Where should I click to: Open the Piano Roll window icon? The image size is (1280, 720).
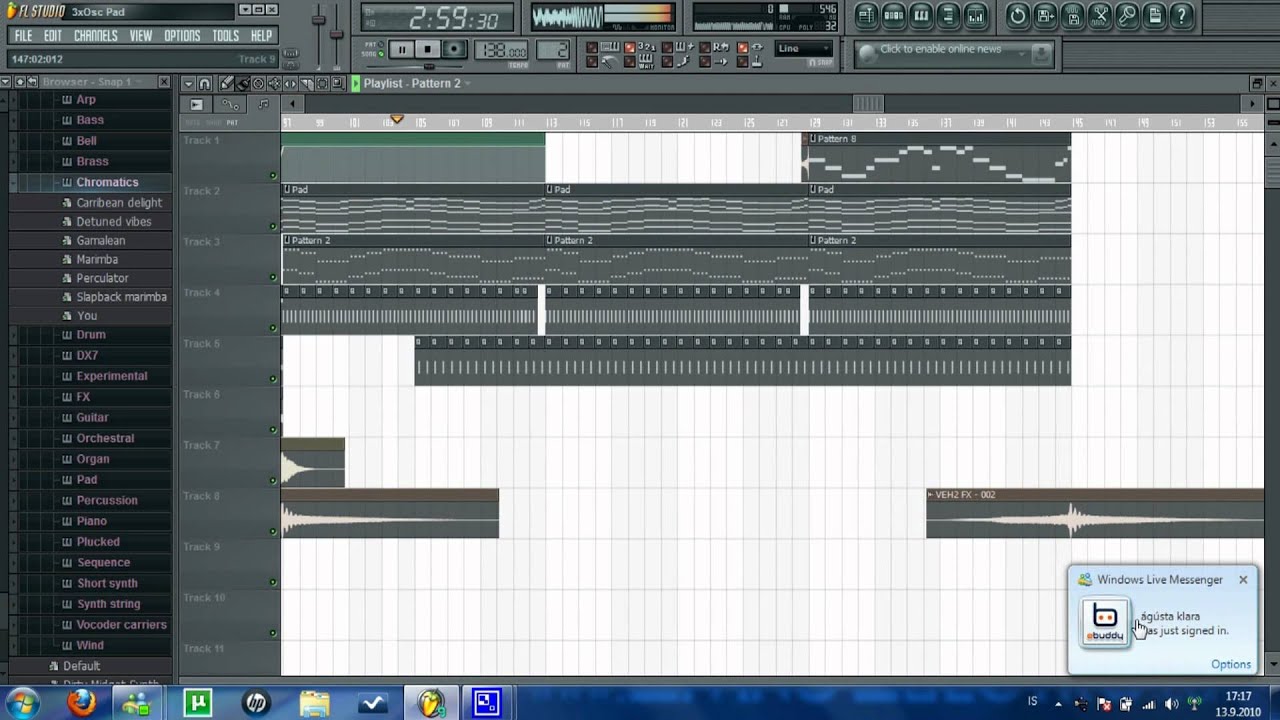point(921,15)
